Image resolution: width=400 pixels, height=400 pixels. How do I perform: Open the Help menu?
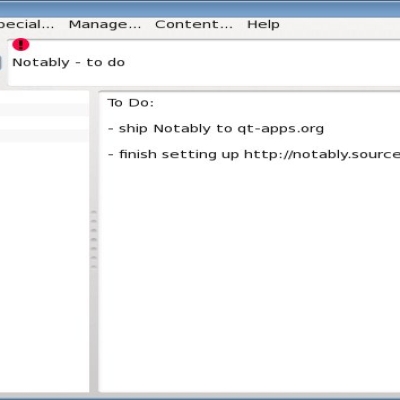point(263,24)
